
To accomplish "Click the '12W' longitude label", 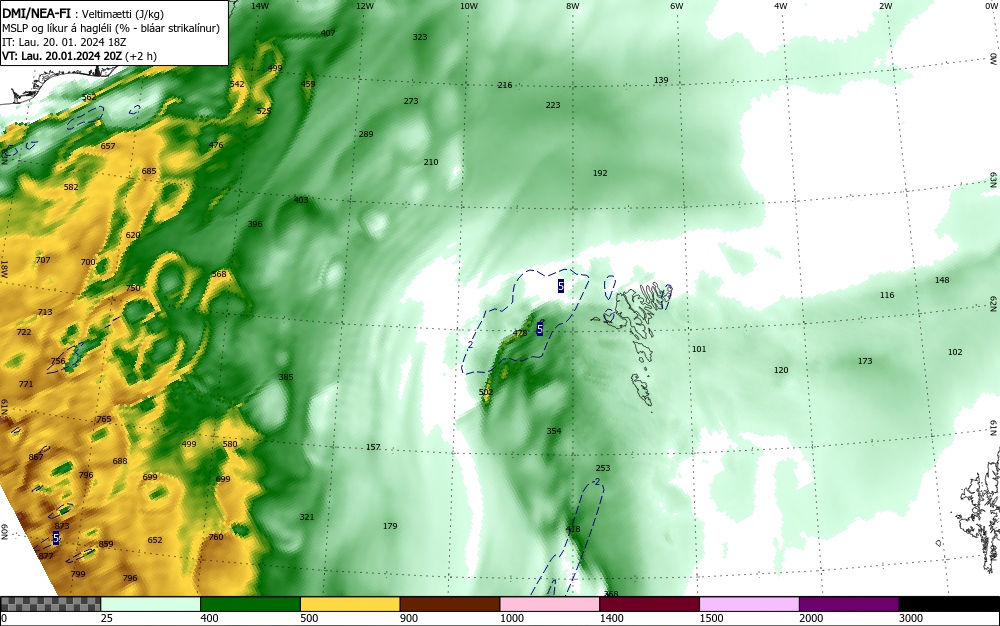I will tap(364, 6).
